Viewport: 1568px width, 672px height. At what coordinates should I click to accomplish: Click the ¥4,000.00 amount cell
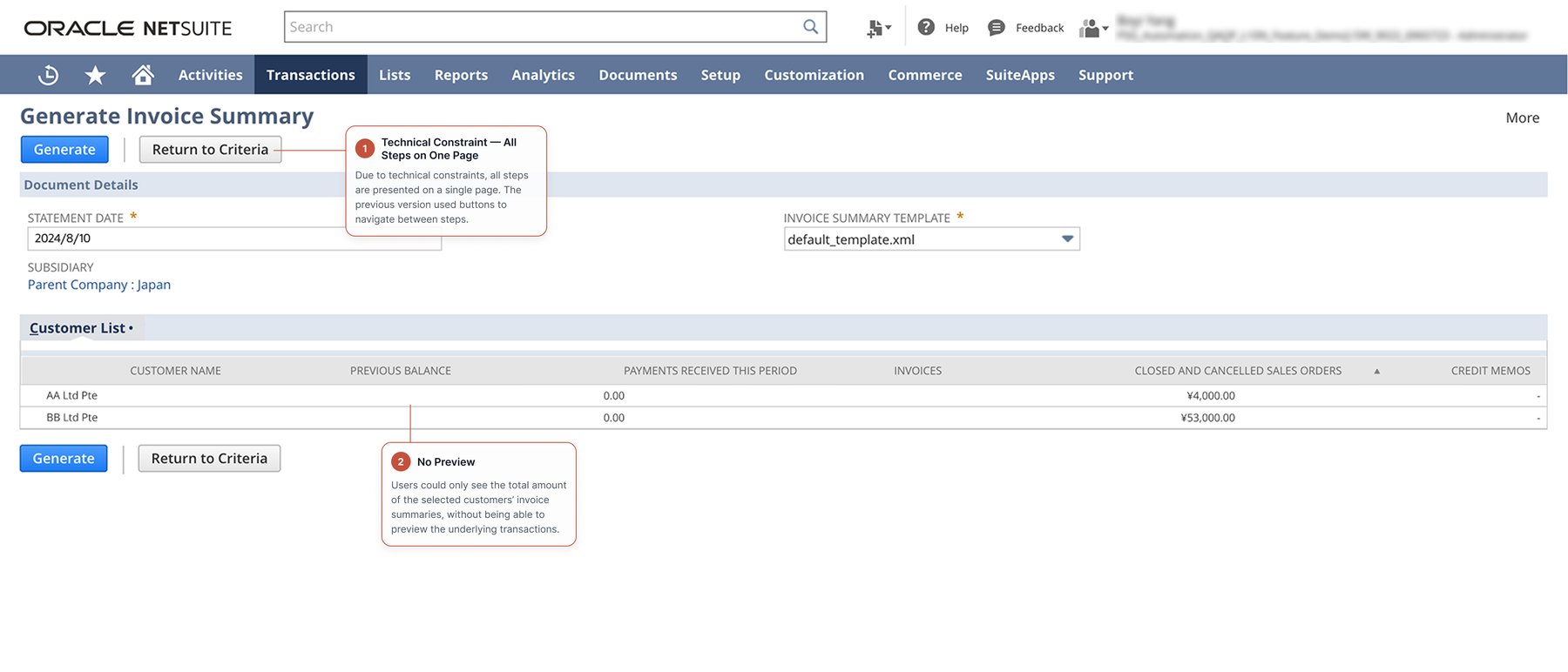1211,395
